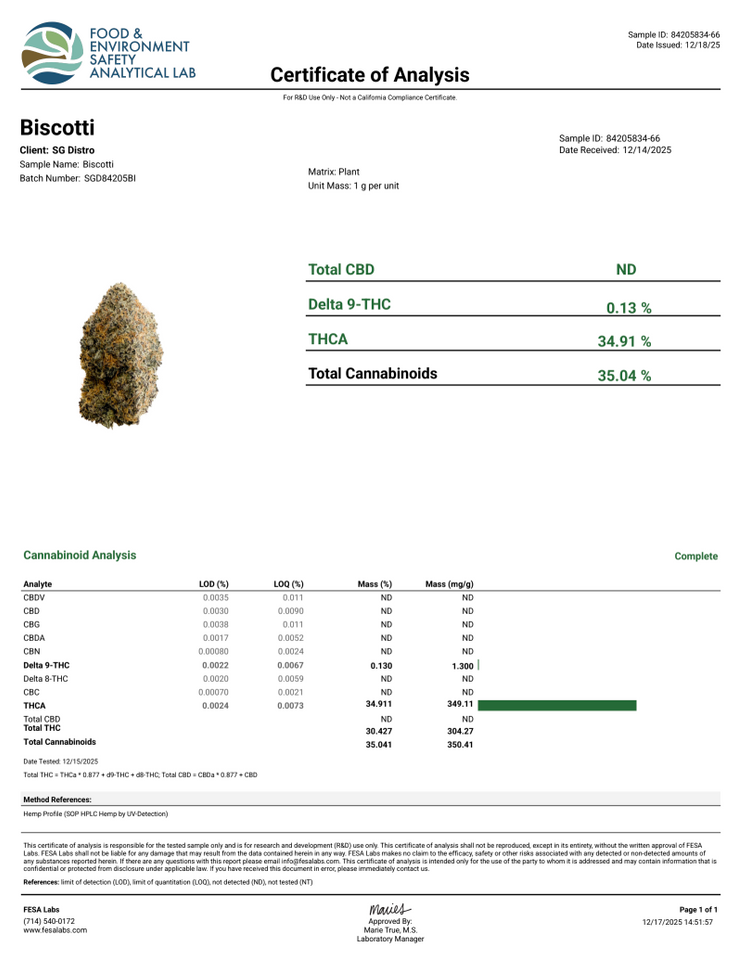Image resolution: width=737 pixels, height=960 pixels.
Task: Click the 0.13 % summary value
Action: [629, 308]
